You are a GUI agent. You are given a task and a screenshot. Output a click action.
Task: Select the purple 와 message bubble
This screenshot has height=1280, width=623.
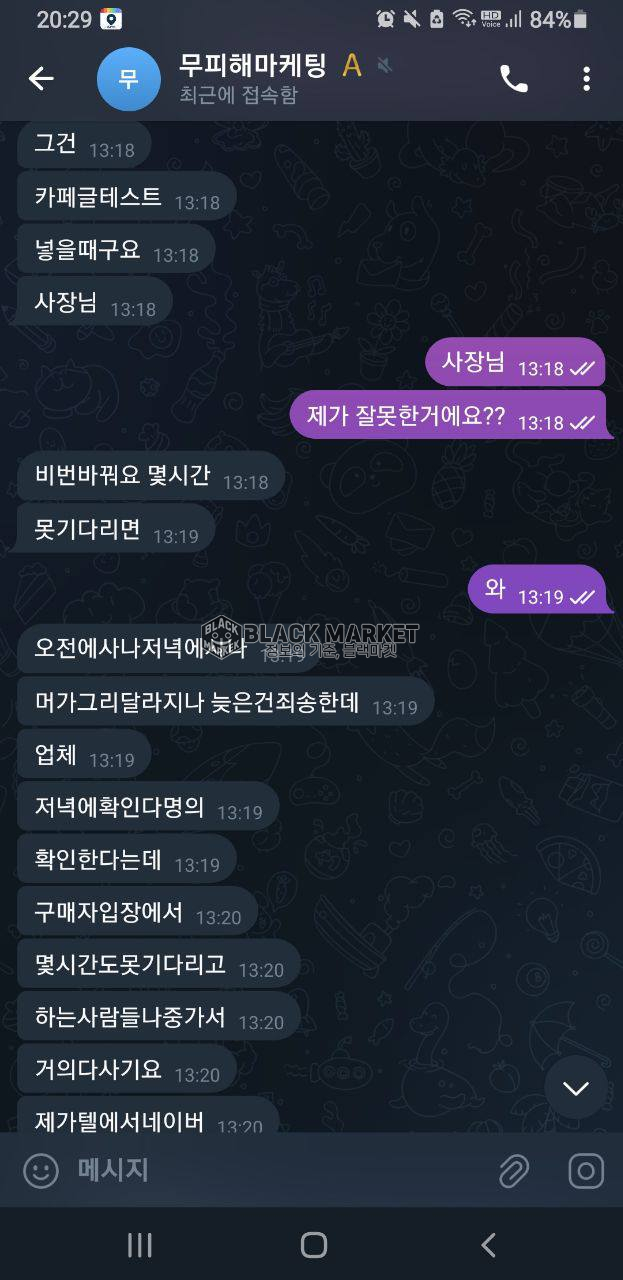pos(537,590)
